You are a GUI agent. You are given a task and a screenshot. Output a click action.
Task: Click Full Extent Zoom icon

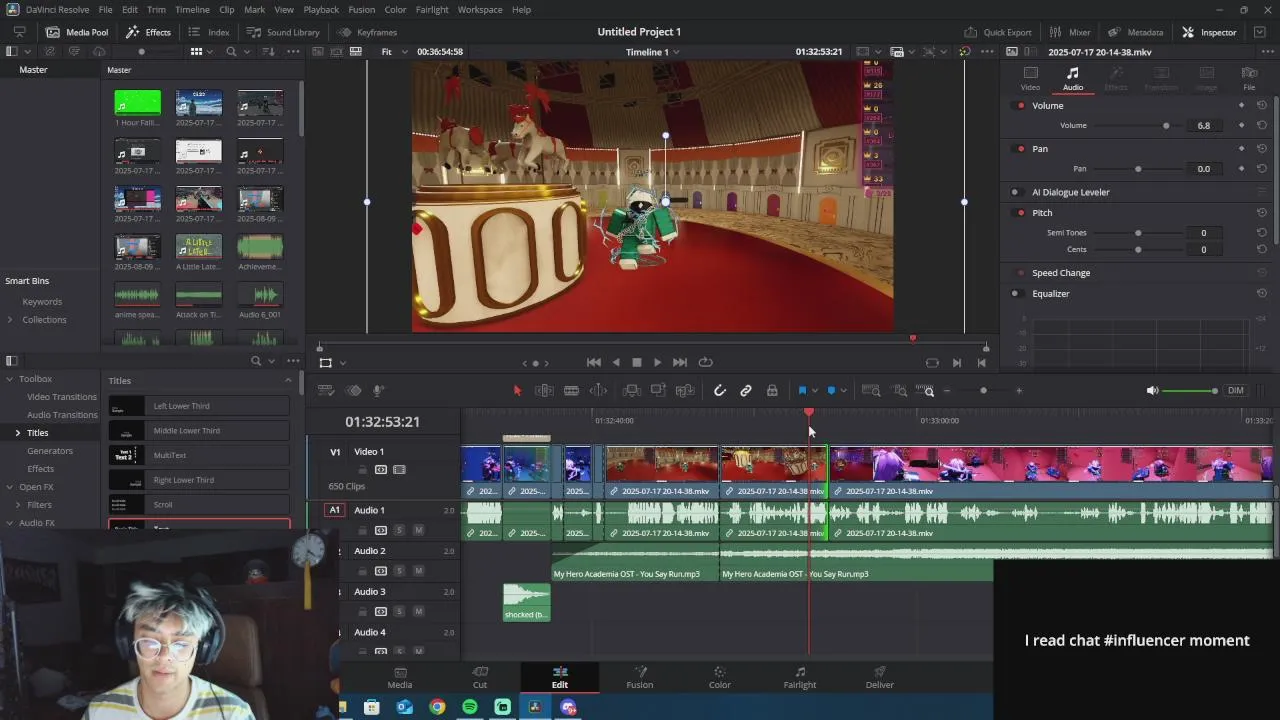871,391
